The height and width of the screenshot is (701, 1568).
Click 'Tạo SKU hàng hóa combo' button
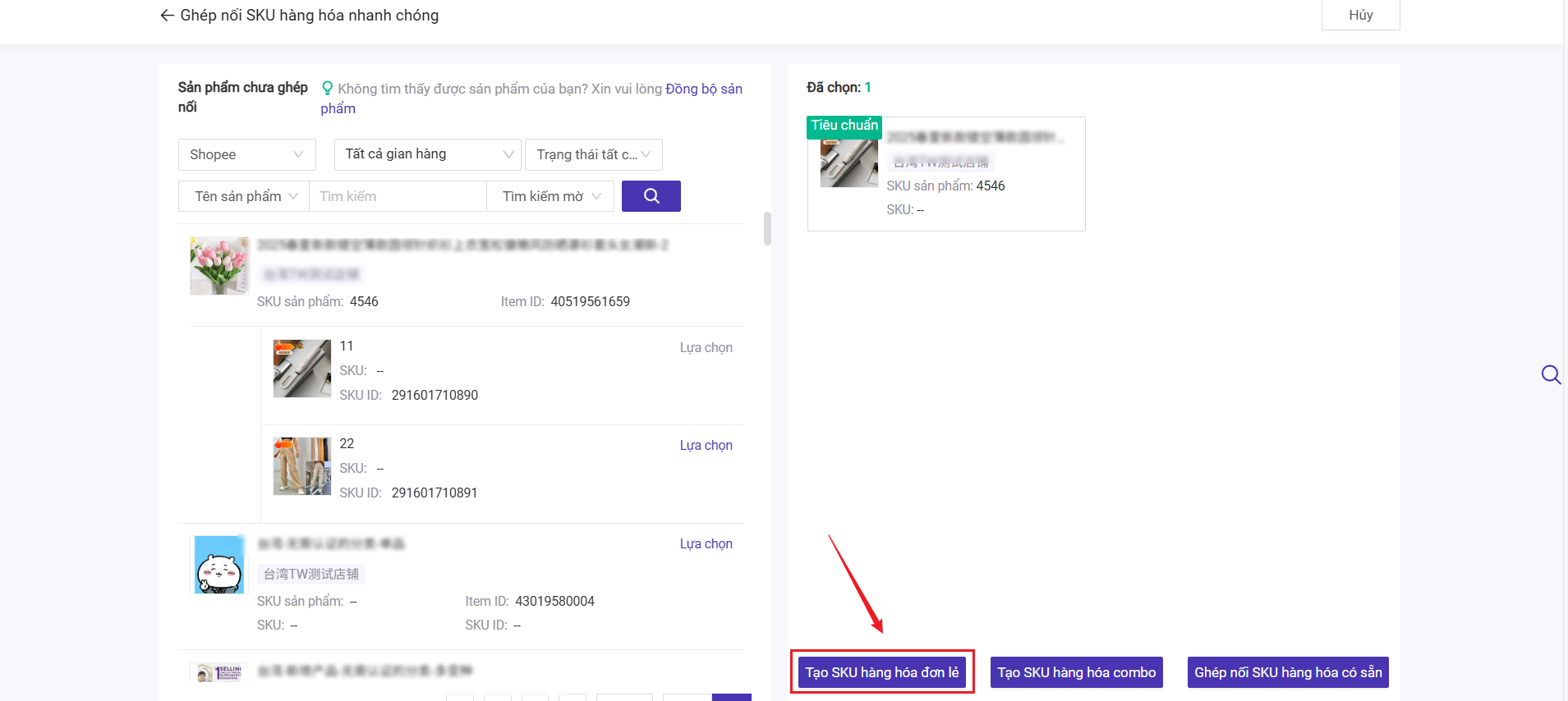click(1076, 672)
